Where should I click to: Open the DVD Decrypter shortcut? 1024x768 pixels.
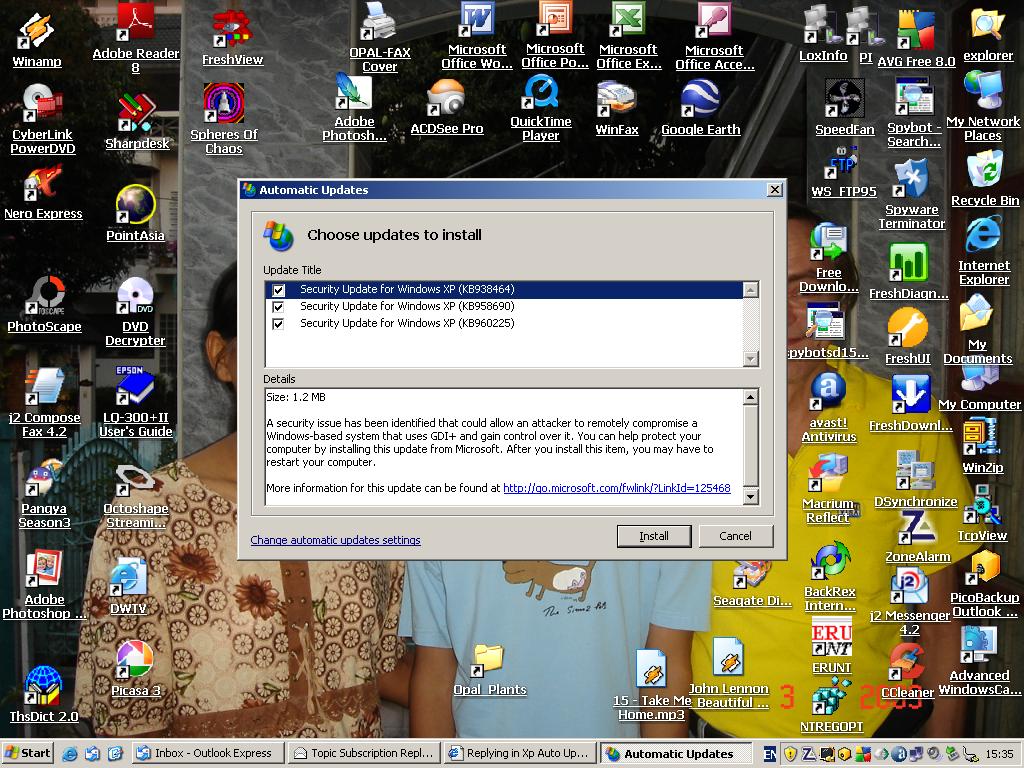coord(135,312)
